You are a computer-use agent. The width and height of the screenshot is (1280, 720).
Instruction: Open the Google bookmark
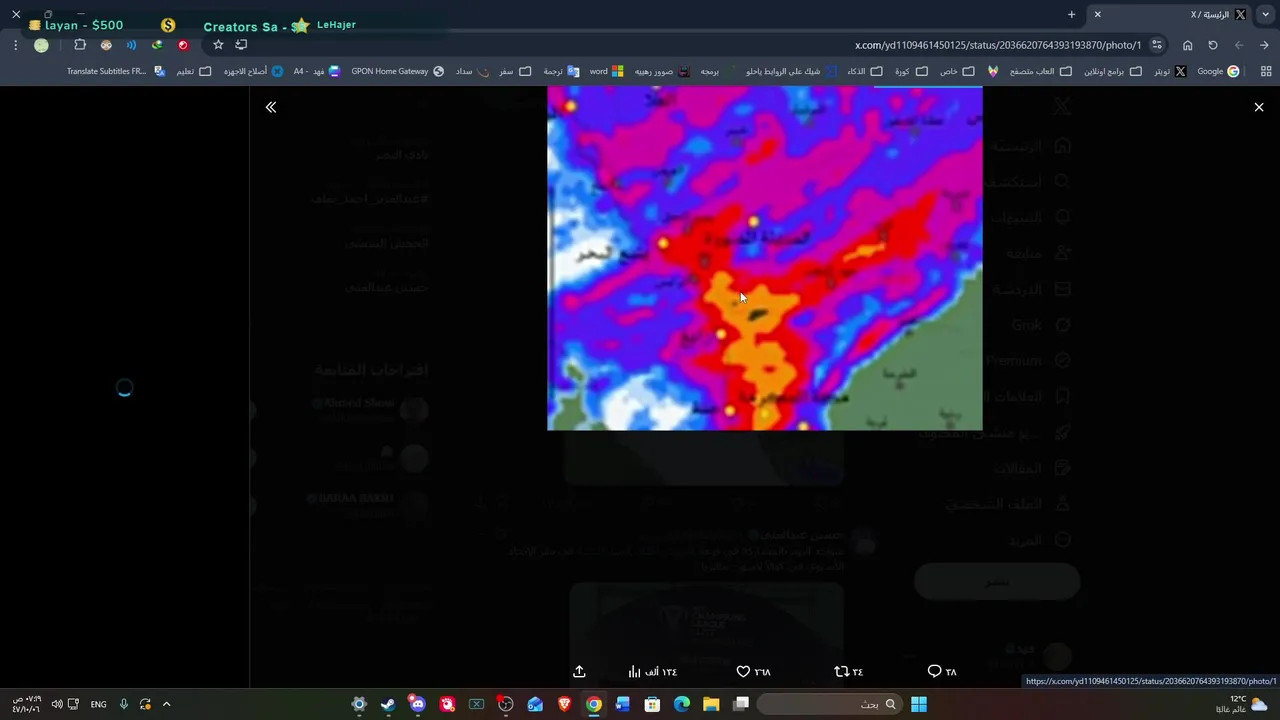[x=1218, y=72]
